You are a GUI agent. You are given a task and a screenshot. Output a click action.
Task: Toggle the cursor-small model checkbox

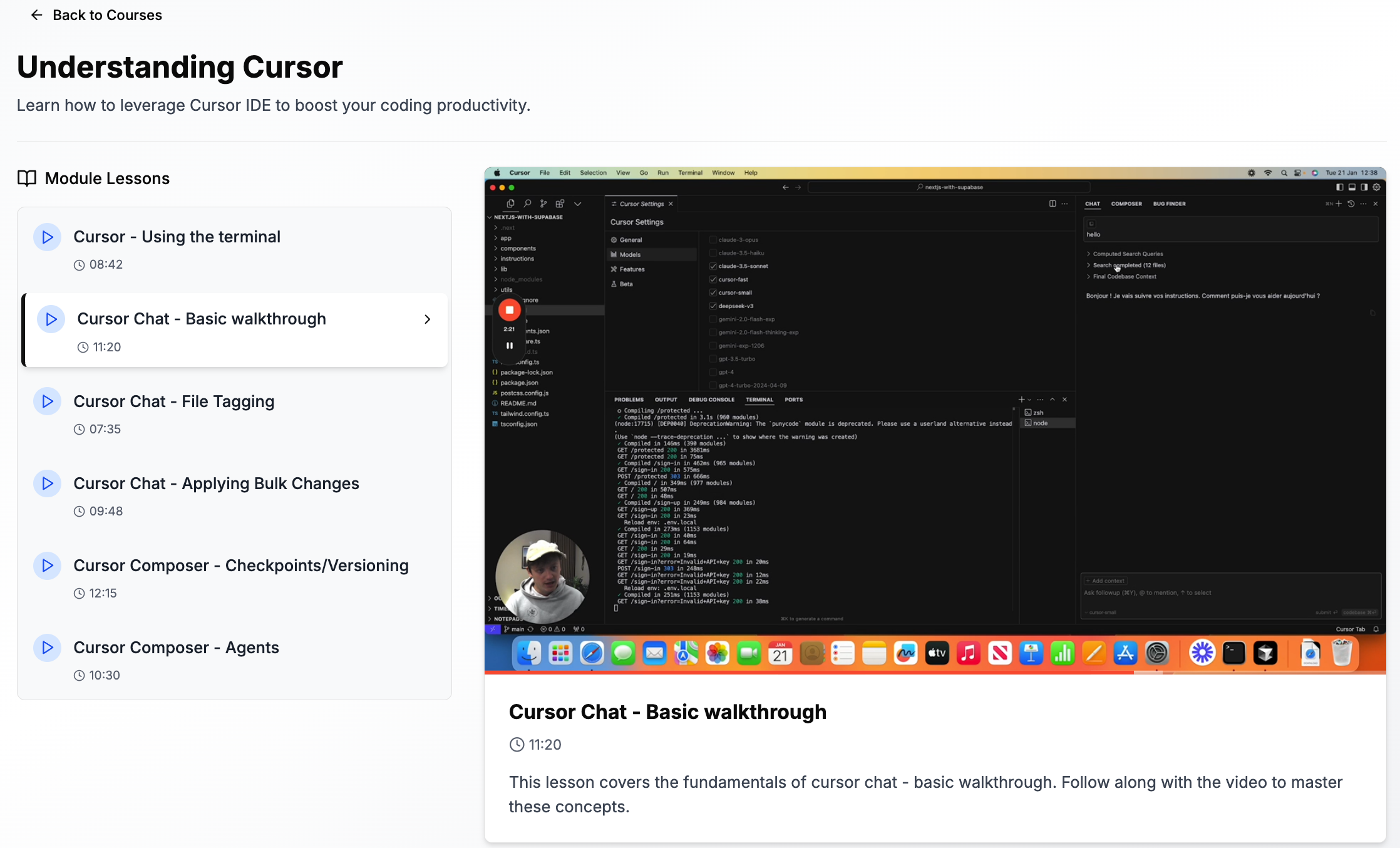coord(713,292)
